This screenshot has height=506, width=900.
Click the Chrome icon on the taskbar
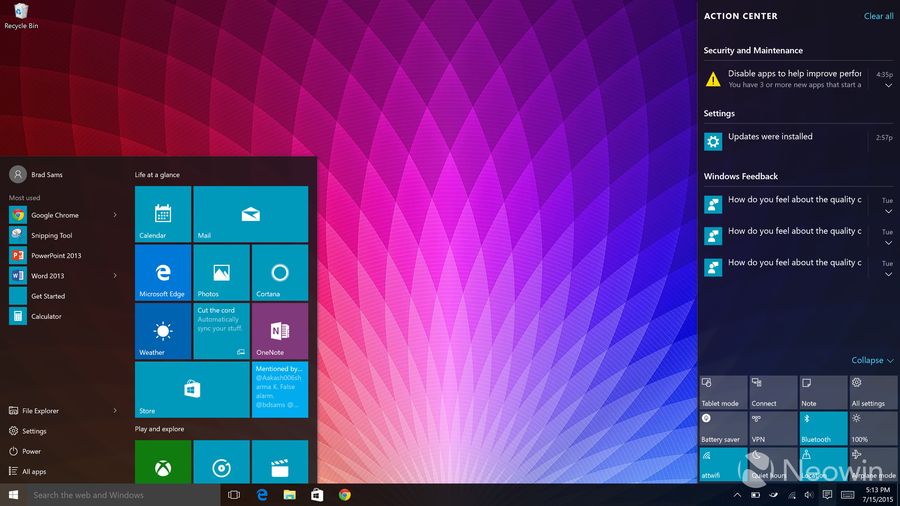tap(344, 495)
